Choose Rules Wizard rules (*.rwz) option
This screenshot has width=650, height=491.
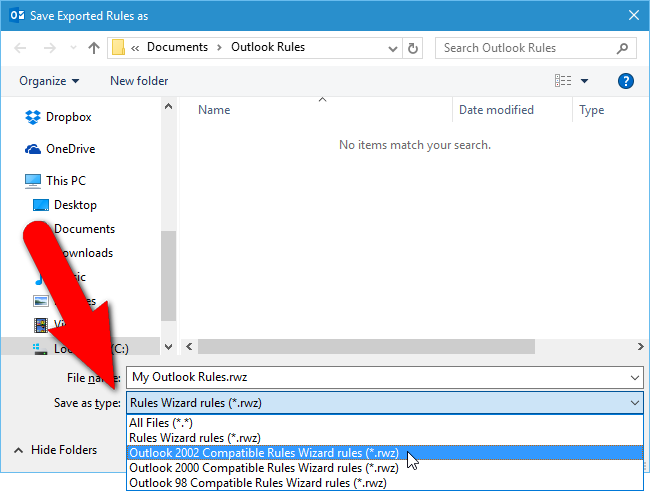tap(385, 438)
